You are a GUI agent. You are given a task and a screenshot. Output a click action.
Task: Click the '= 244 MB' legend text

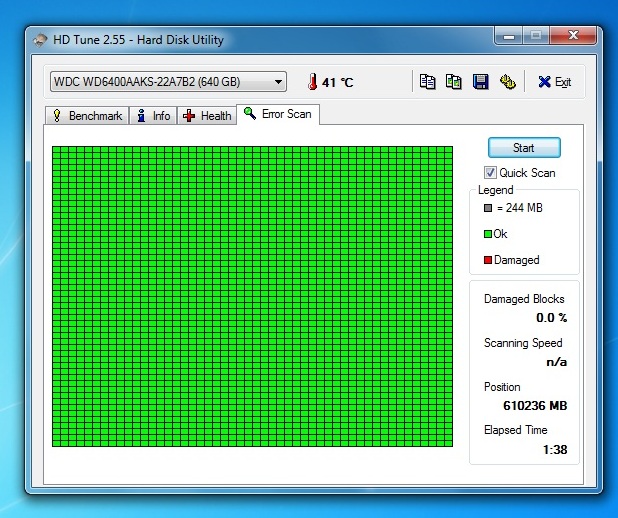[519, 208]
